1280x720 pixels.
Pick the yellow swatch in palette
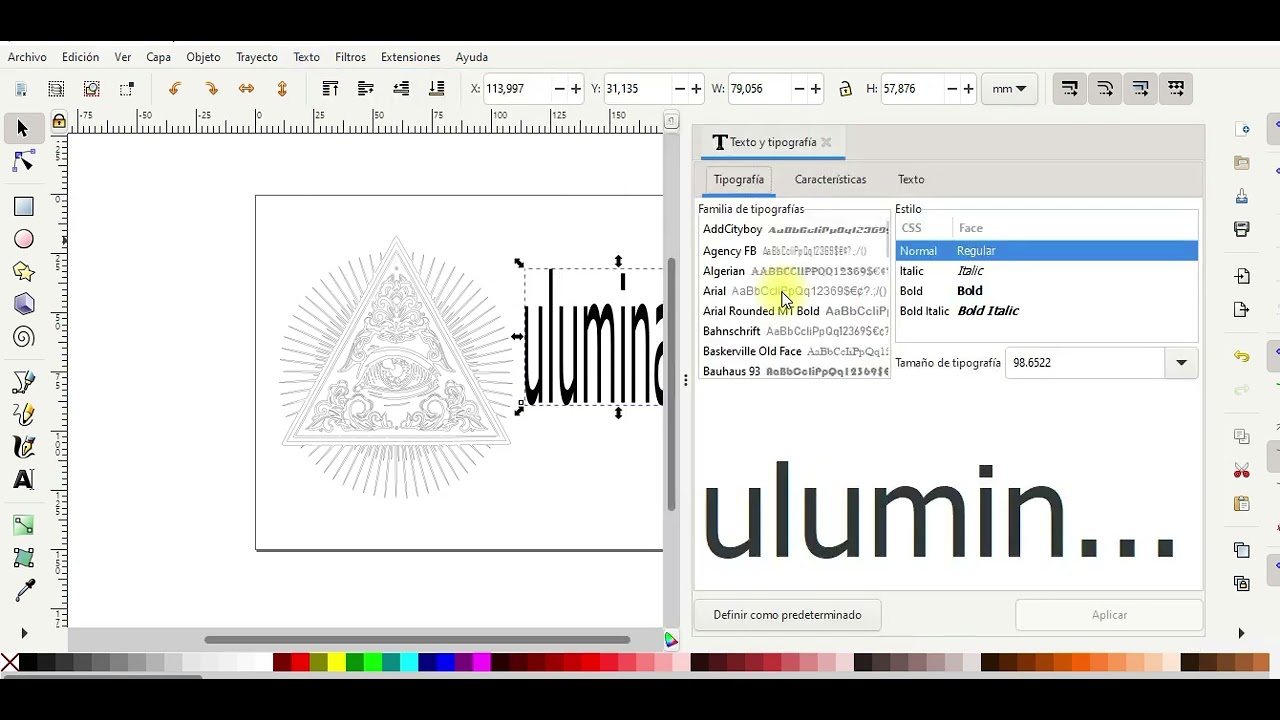[x=337, y=662]
